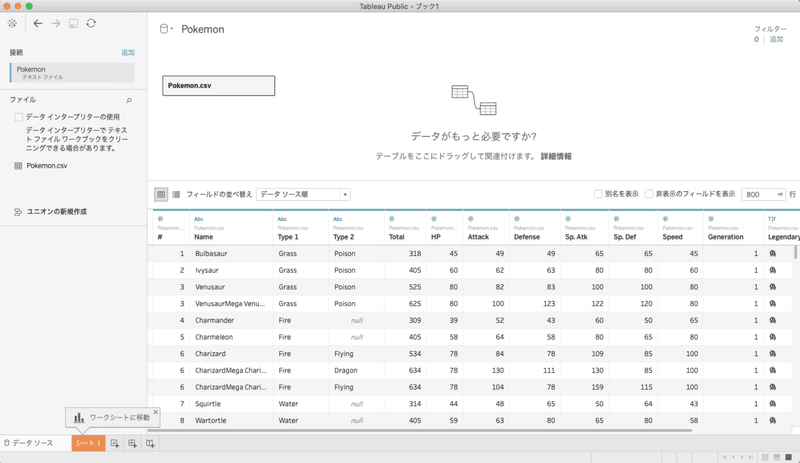Click the Total value 318 cell
800x463 pixels.
pyautogui.click(x=405, y=254)
